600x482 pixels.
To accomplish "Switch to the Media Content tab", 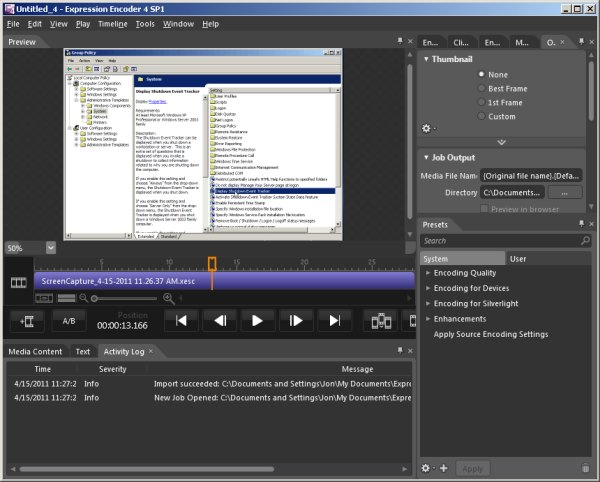I will (x=35, y=352).
